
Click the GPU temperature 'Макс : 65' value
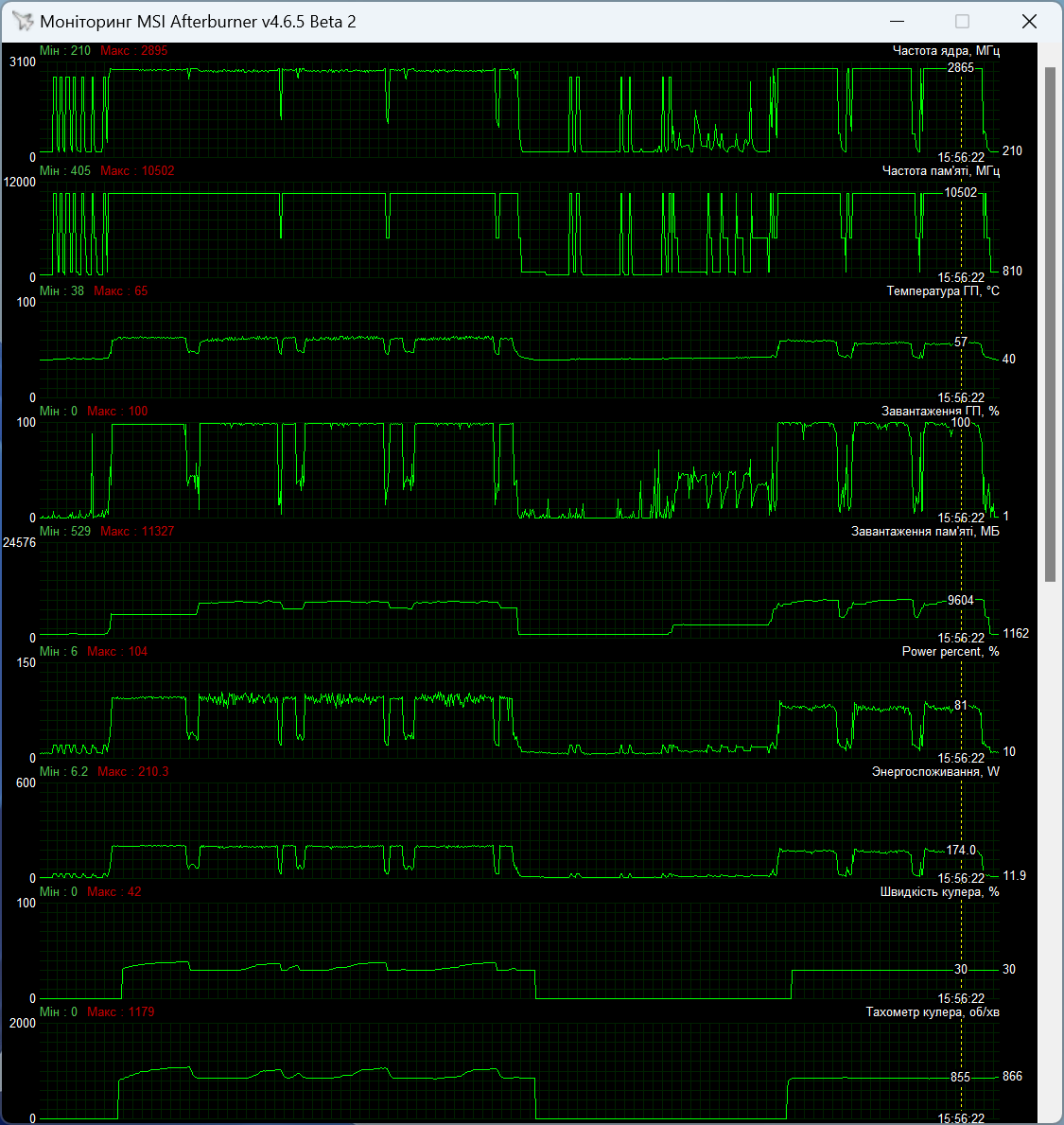[120, 291]
